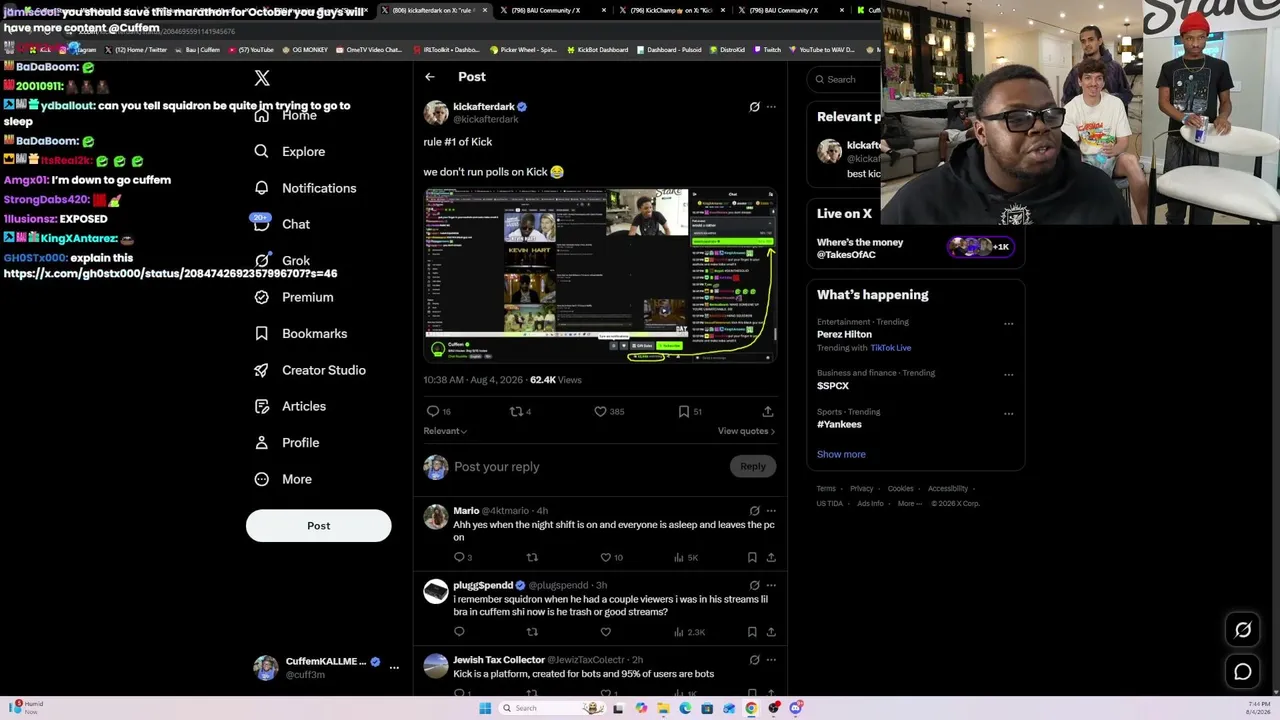1280x720 pixels.
Task: Open Terms link in footer
Action: click(x=826, y=489)
